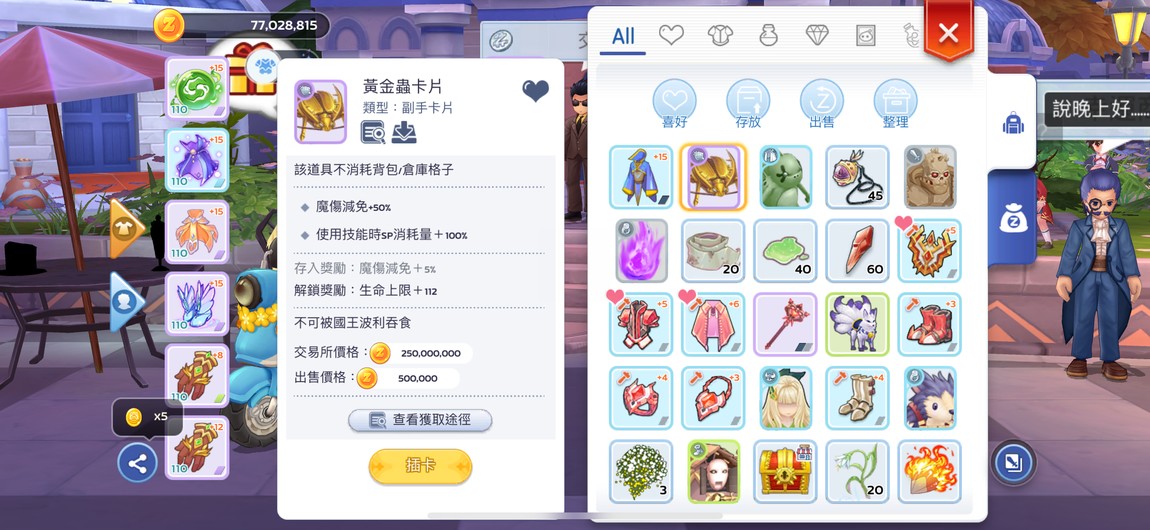Open the card detail magnifier icon
The width and height of the screenshot is (1150, 530).
[373, 132]
